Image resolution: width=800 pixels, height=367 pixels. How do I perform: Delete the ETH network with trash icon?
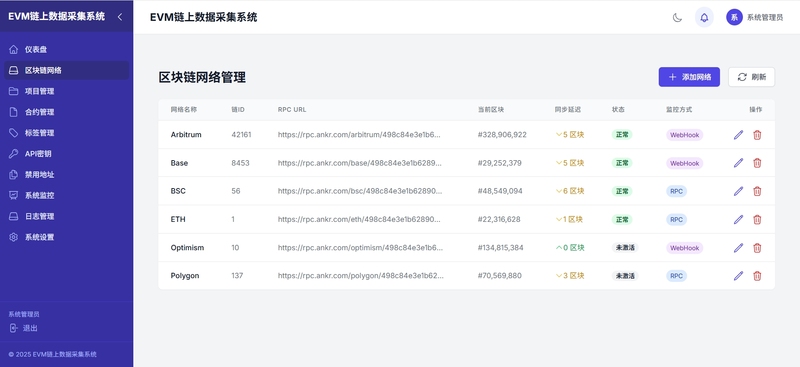[x=757, y=219]
